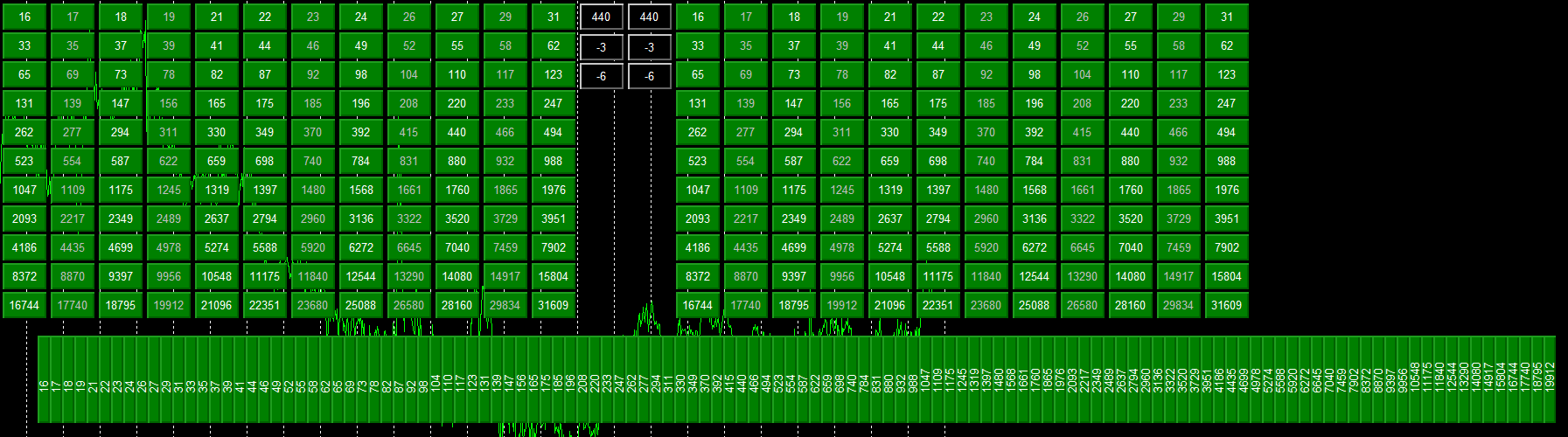Choose 4186 in the left grid
Image resolution: width=1568 pixels, height=437 pixels.
click(24, 247)
